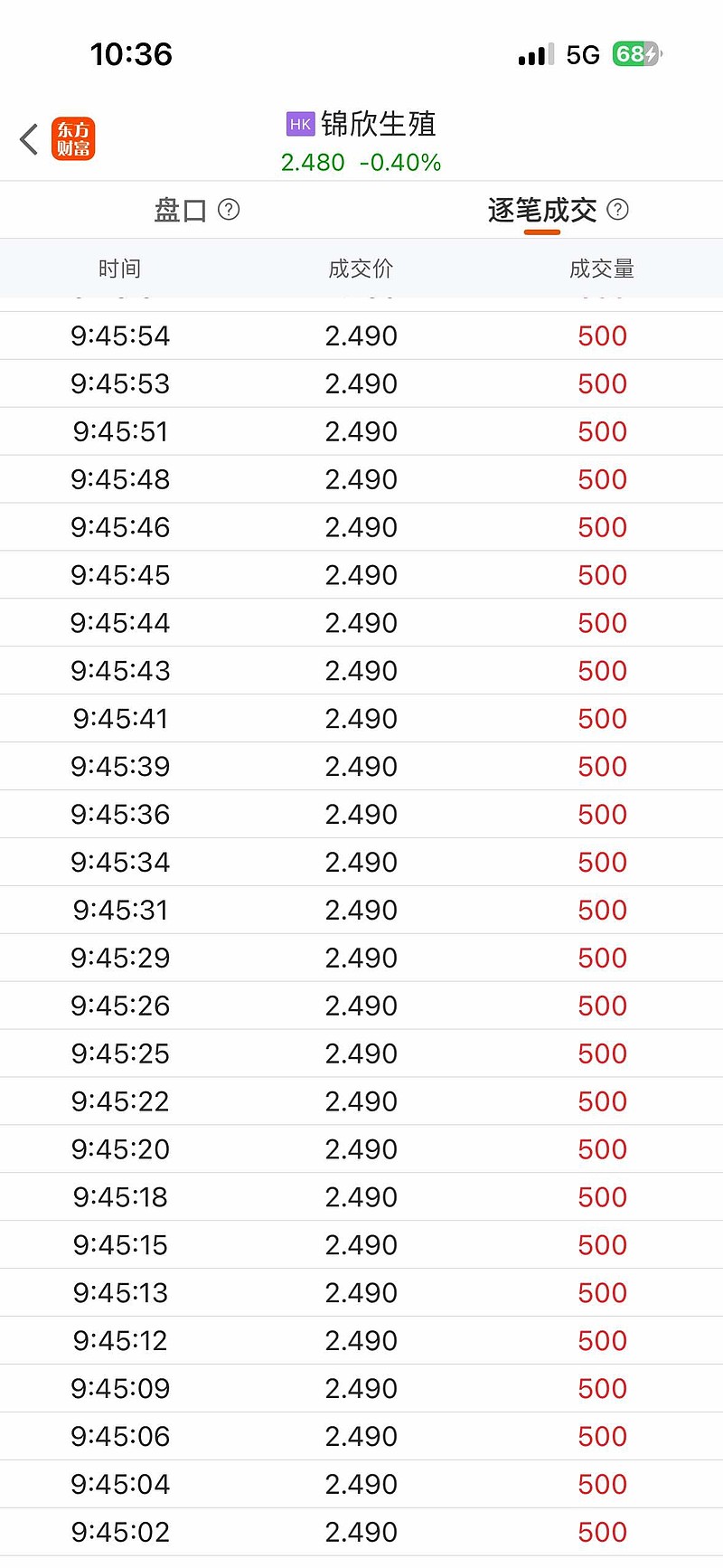Tap the 成交价 column header
Screen dimensions: 723x1568
(361, 269)
